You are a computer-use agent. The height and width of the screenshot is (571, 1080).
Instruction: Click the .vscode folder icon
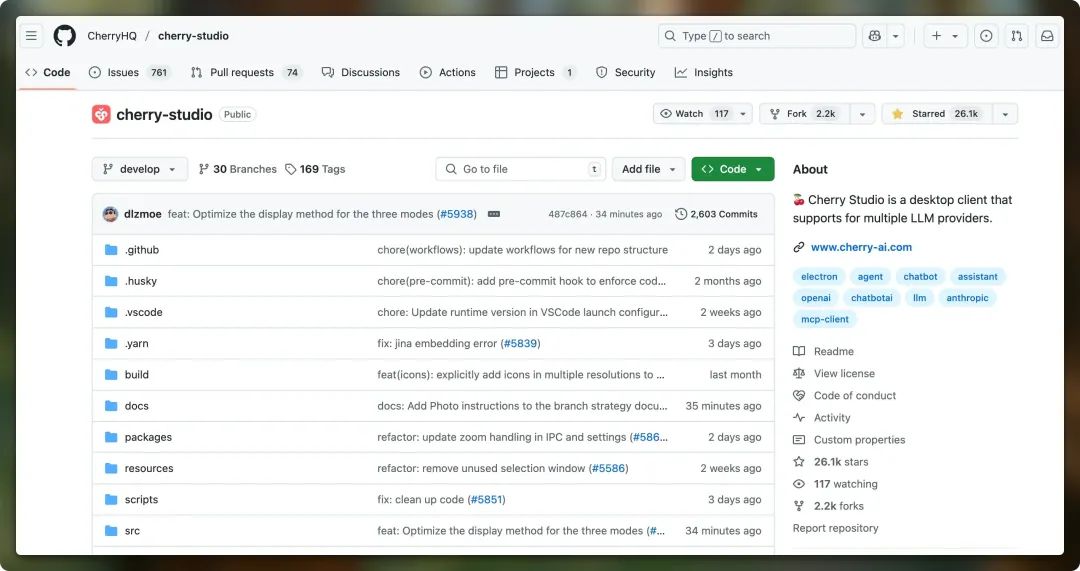(111, 312)
